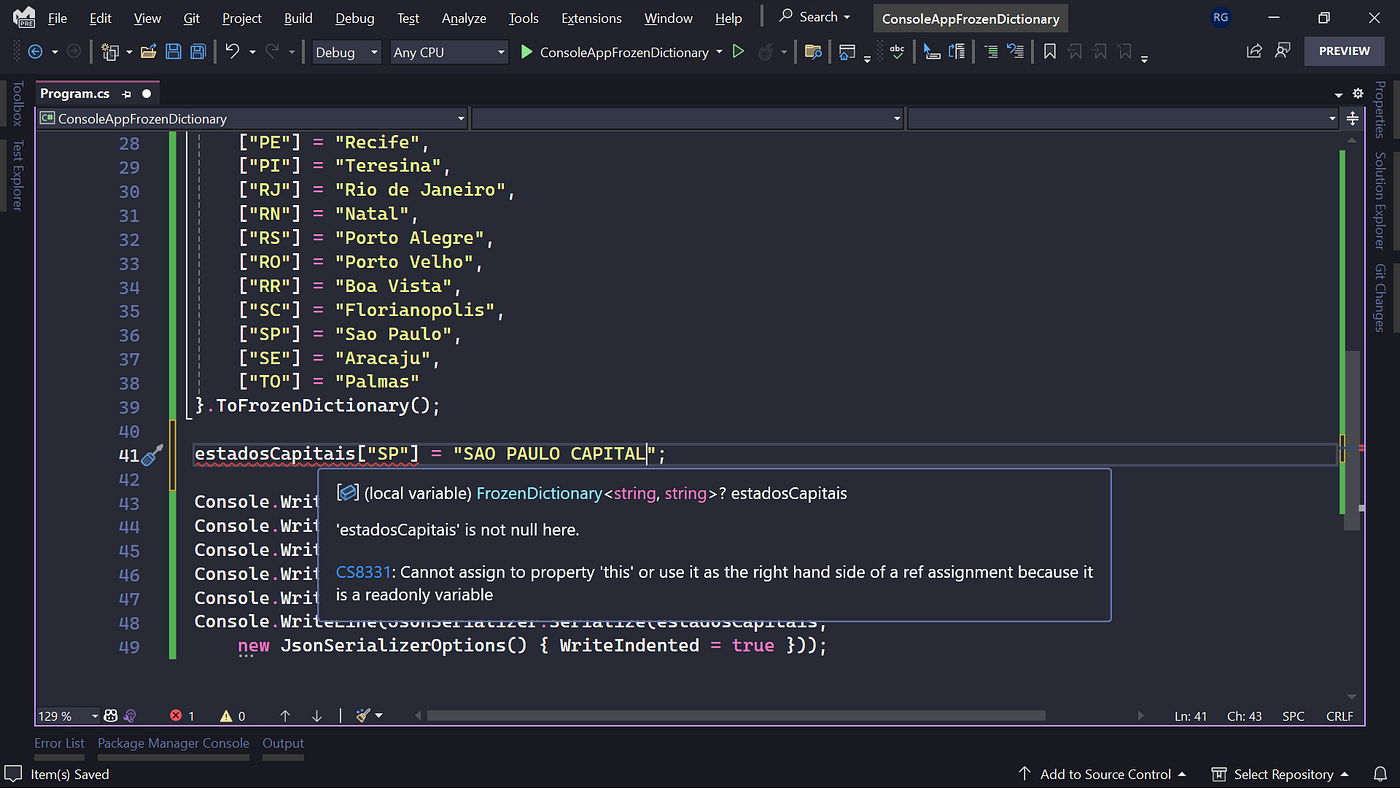Click the browser window toolbar icon
Screen dimensions: 1400x788
click(x=847, y=52)
